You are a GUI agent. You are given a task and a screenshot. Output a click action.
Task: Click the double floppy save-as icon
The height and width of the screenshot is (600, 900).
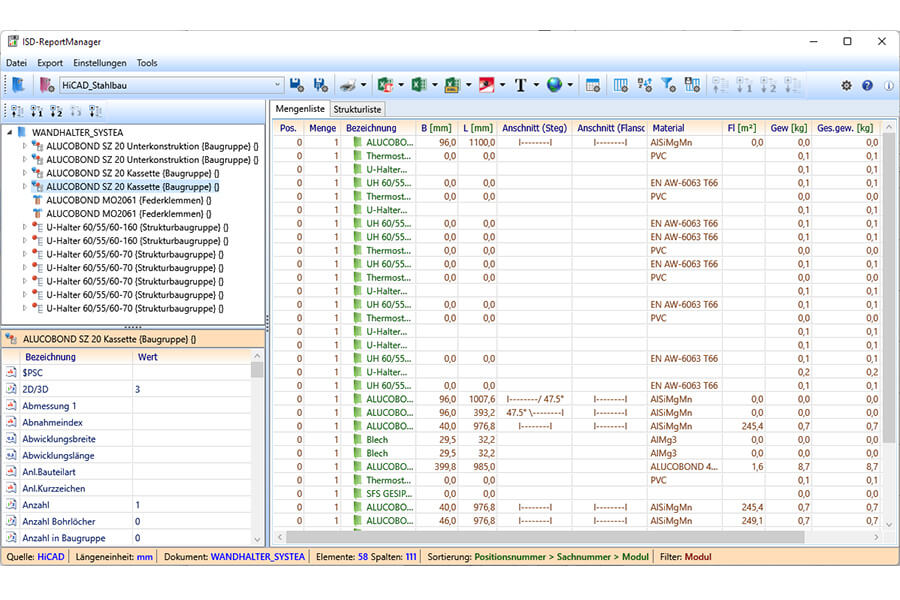pos(320,85)
